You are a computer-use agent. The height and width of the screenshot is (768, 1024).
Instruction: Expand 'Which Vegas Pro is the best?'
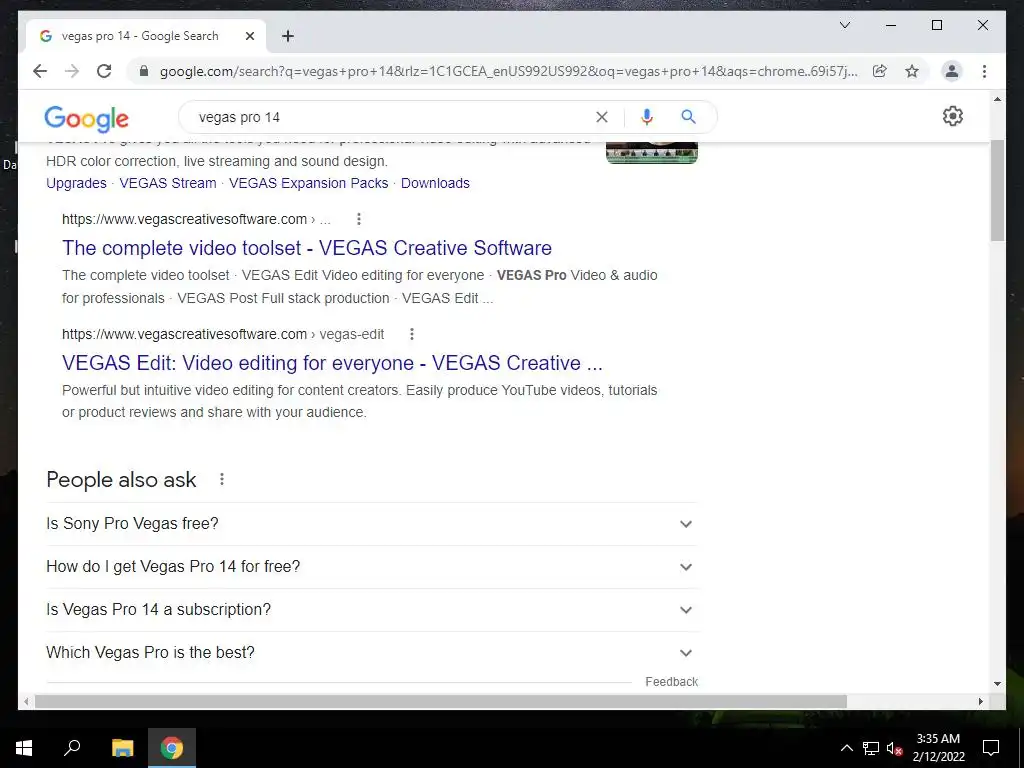point(372,653)
